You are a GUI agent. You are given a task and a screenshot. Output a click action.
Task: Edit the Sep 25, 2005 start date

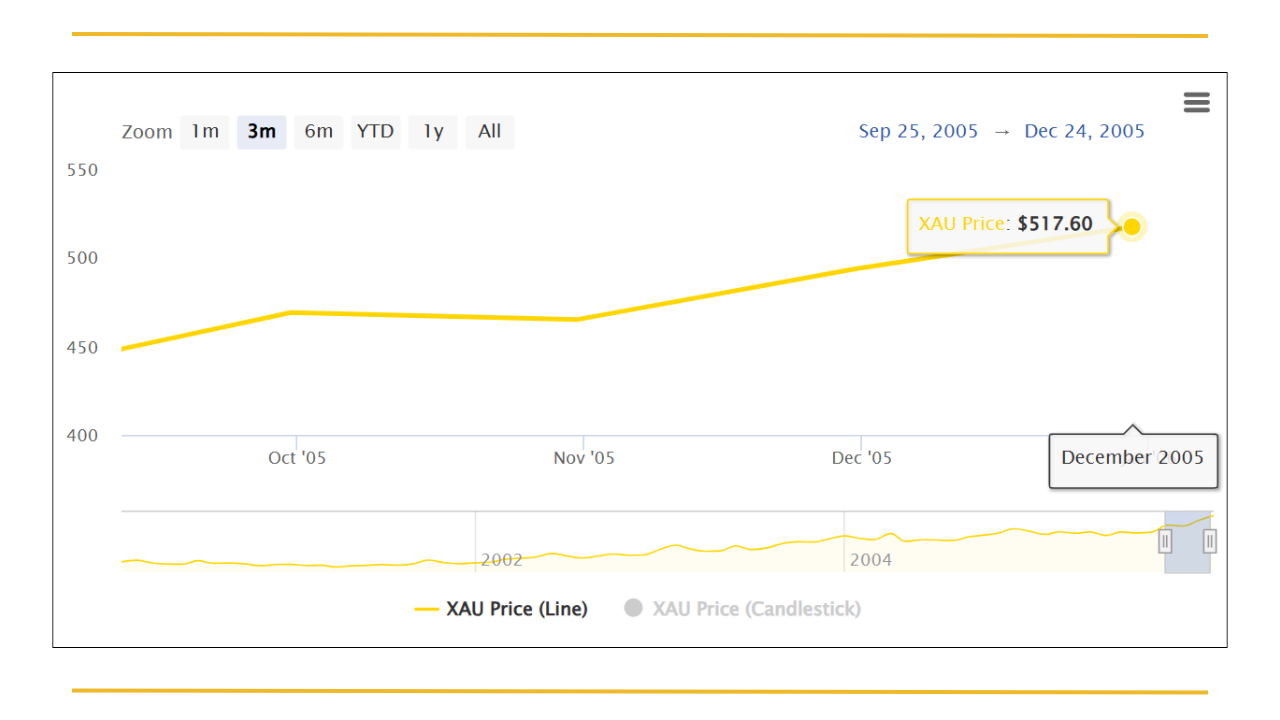[x=918, y=131]
